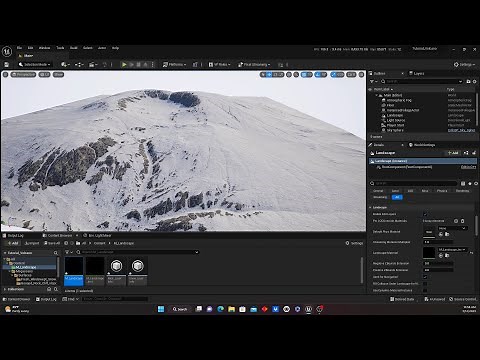Open the Edit menu

30,48
